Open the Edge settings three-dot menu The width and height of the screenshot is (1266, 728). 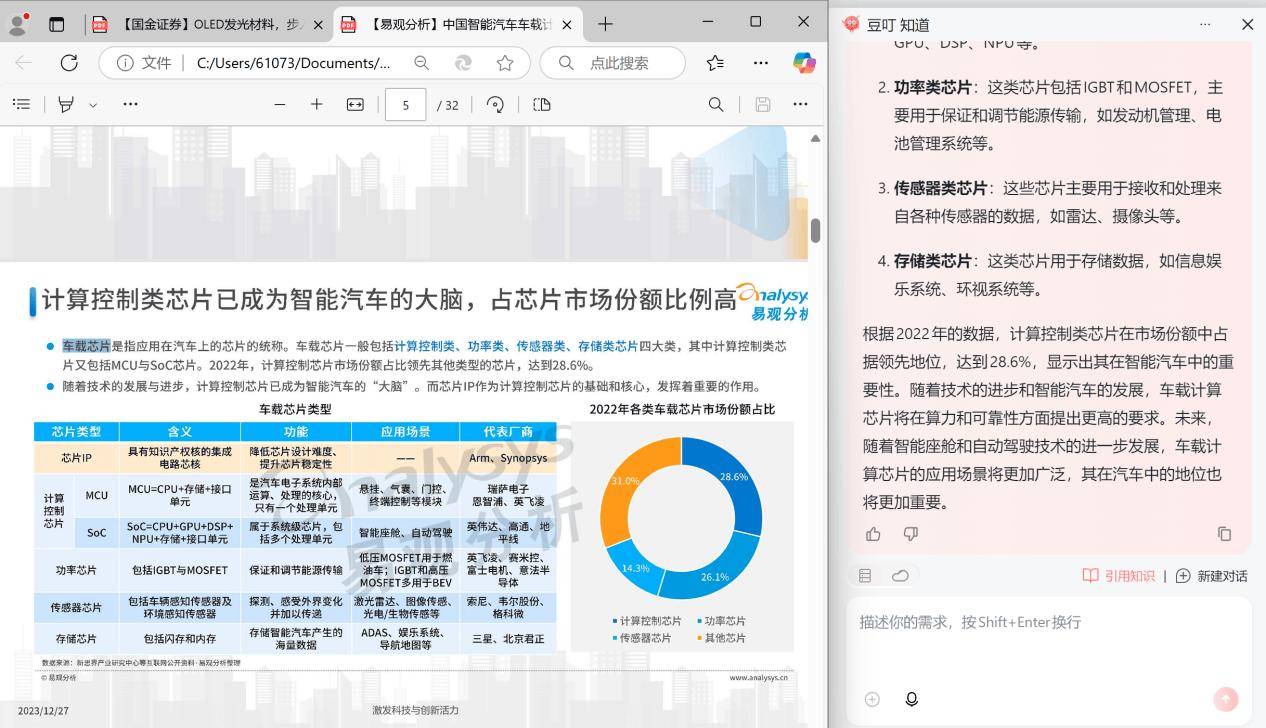tap(760, 63)
